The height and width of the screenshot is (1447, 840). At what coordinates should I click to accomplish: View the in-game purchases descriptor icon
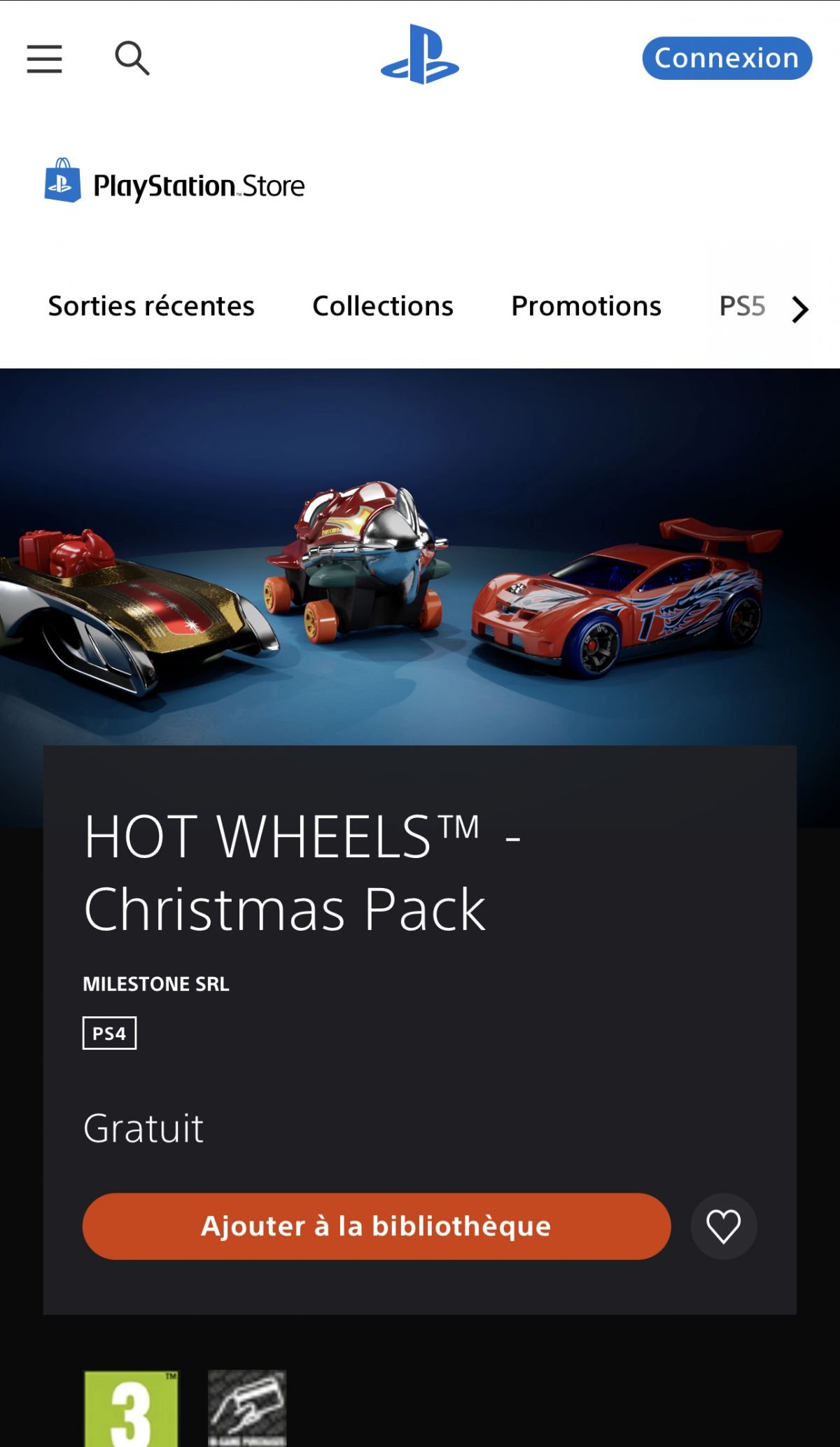coord(247,1408)
